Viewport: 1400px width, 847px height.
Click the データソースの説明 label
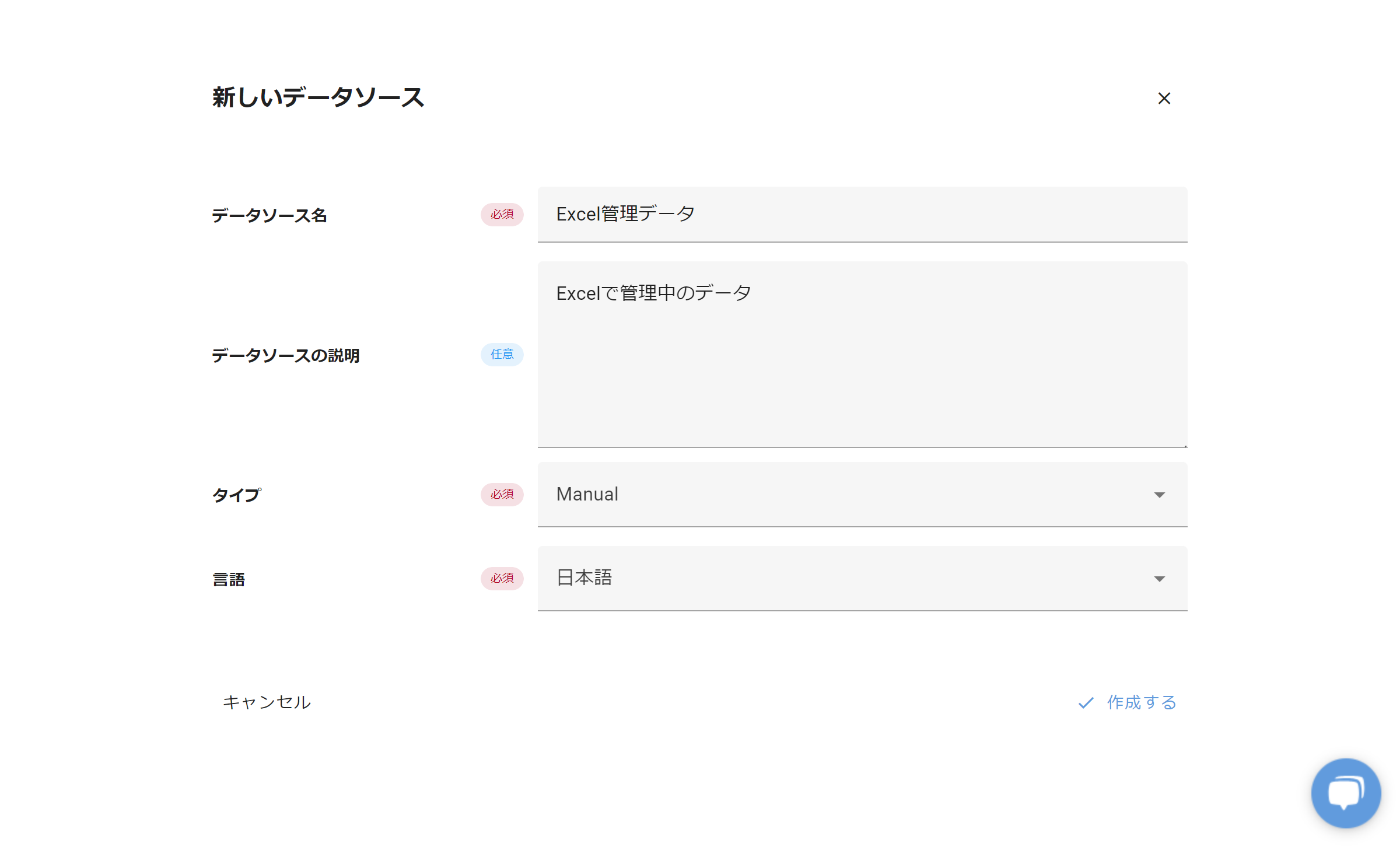[x=285, y=356]
